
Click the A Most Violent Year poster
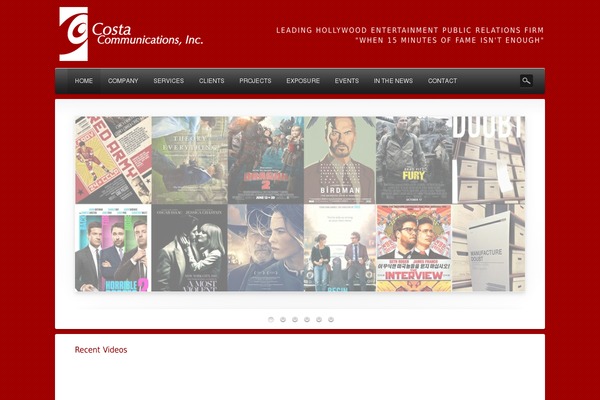[x=190, y=248]
